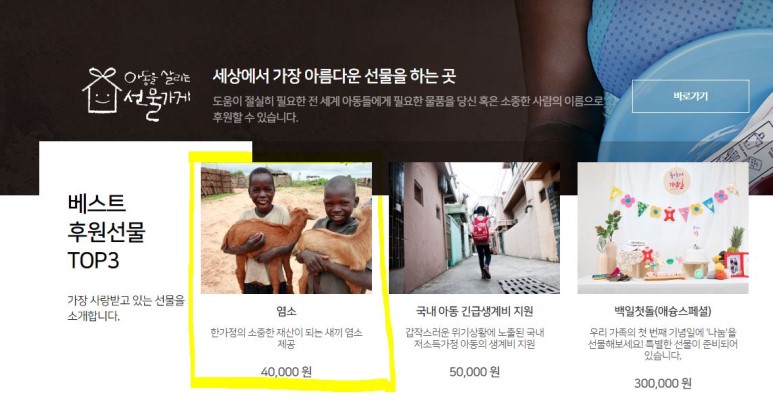Click the 40,000 원 price
This screenshot has width=773, height=415.
click(x=286, y=372)
